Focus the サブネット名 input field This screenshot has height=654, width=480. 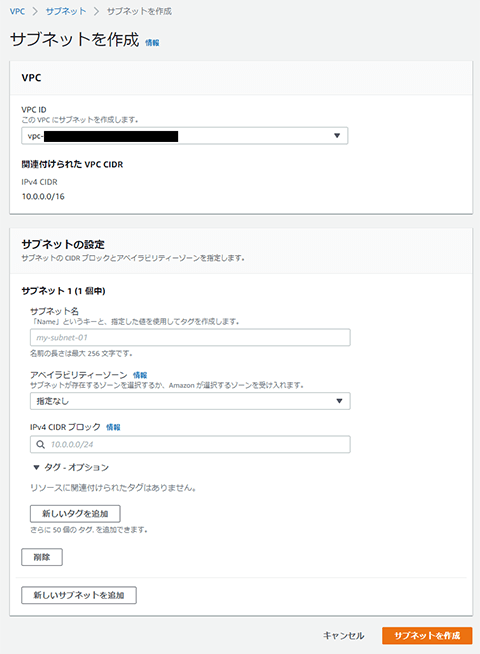coord(190,337)
